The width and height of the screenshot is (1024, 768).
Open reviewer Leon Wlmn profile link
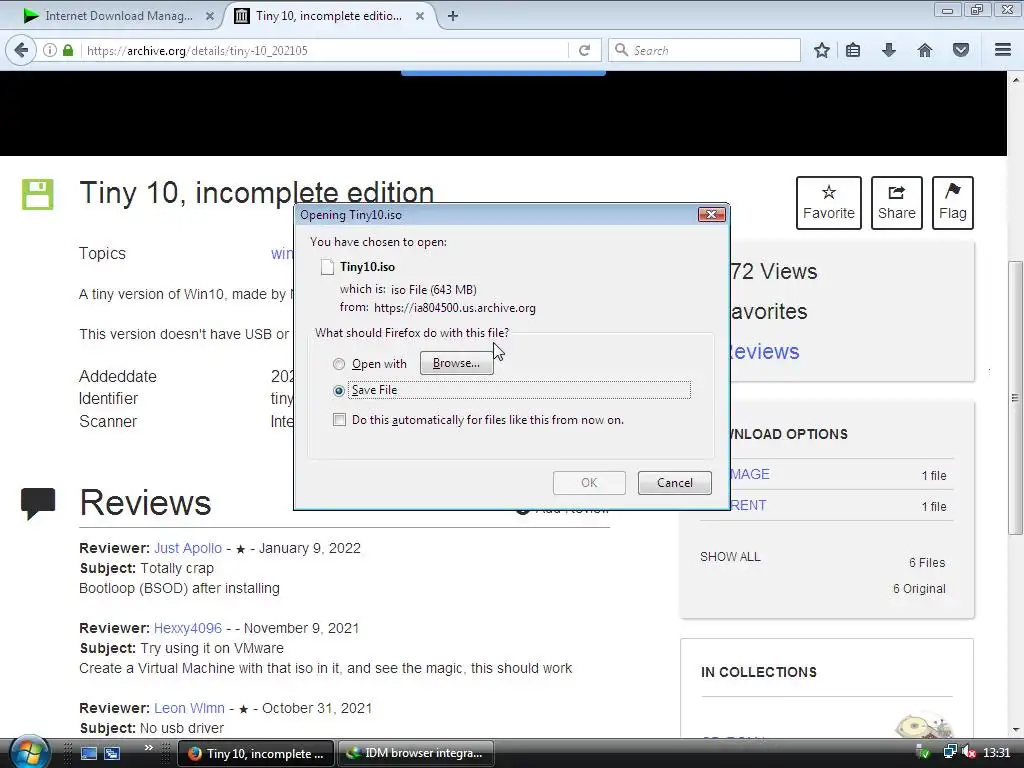tap(189, 708)
